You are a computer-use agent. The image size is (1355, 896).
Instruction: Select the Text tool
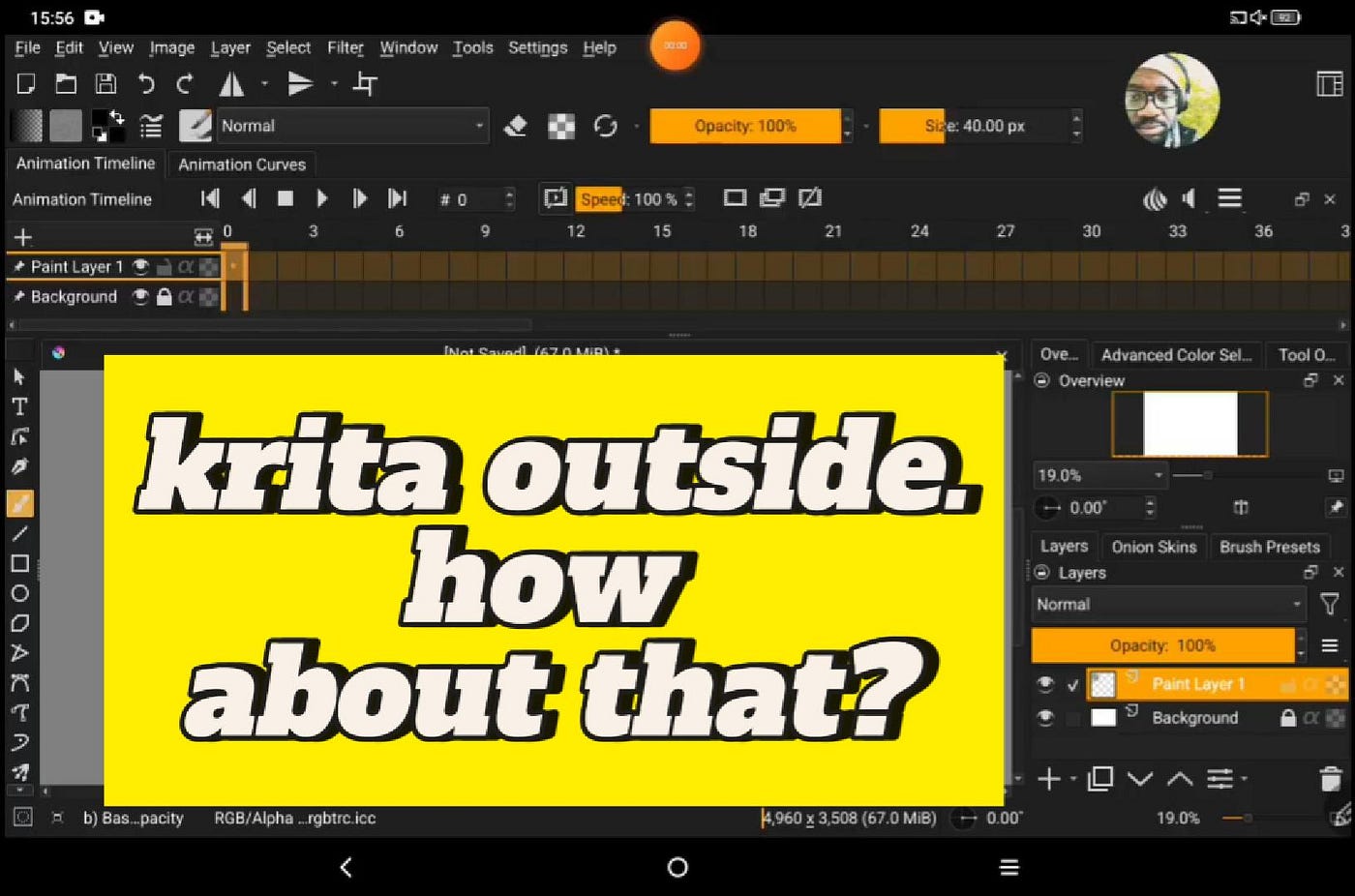tap(19, 406)
